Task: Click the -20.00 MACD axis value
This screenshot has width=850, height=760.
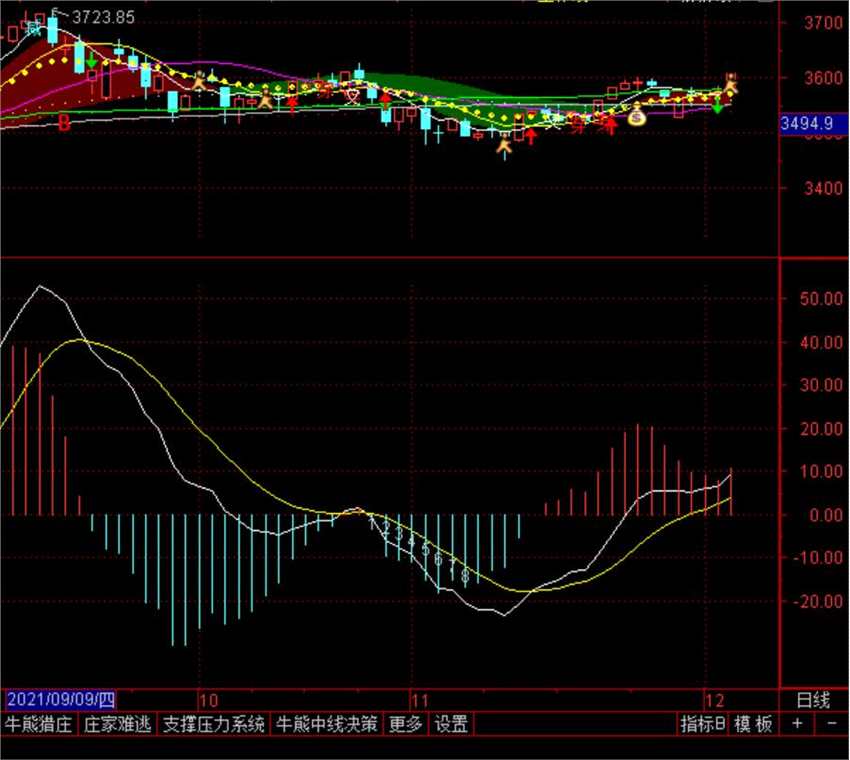Action: (x=817, y=601)
